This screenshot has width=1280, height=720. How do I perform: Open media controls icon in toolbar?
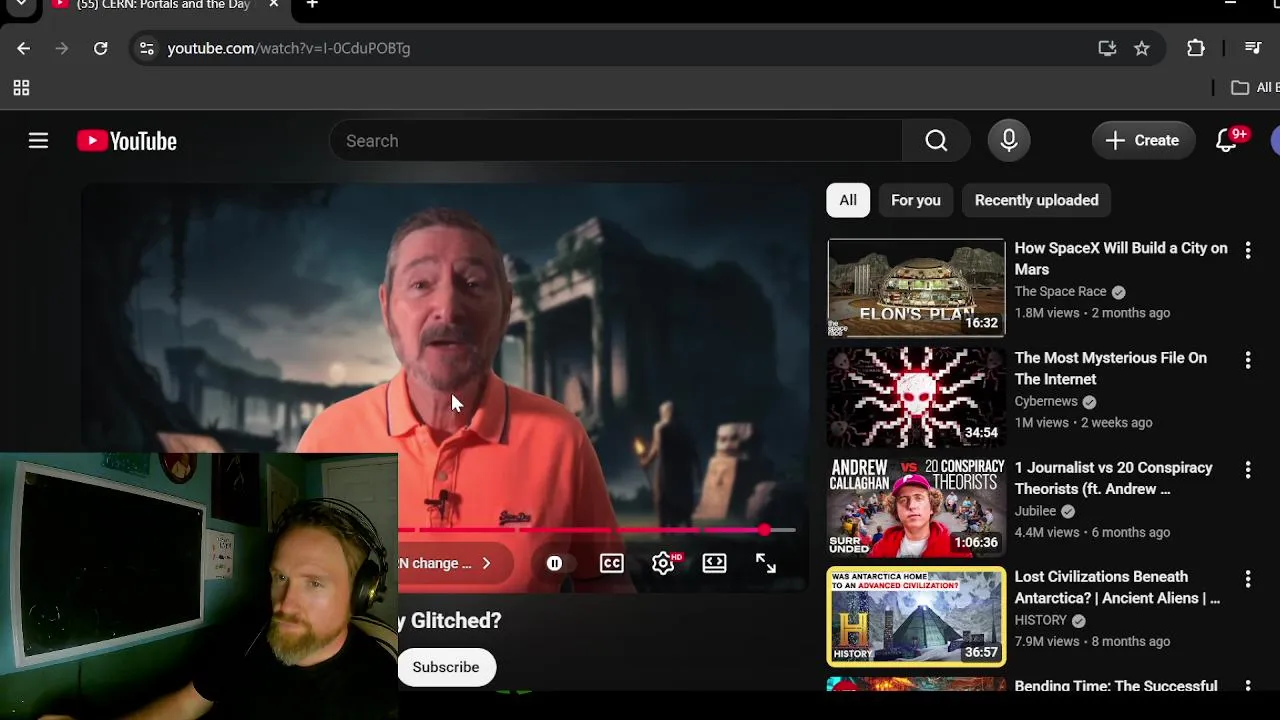click(1253, 48)
